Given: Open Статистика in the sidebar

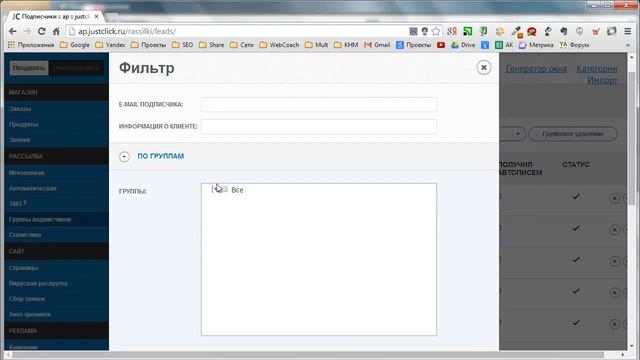Looking at the screenshot, I should click(25, 235).
